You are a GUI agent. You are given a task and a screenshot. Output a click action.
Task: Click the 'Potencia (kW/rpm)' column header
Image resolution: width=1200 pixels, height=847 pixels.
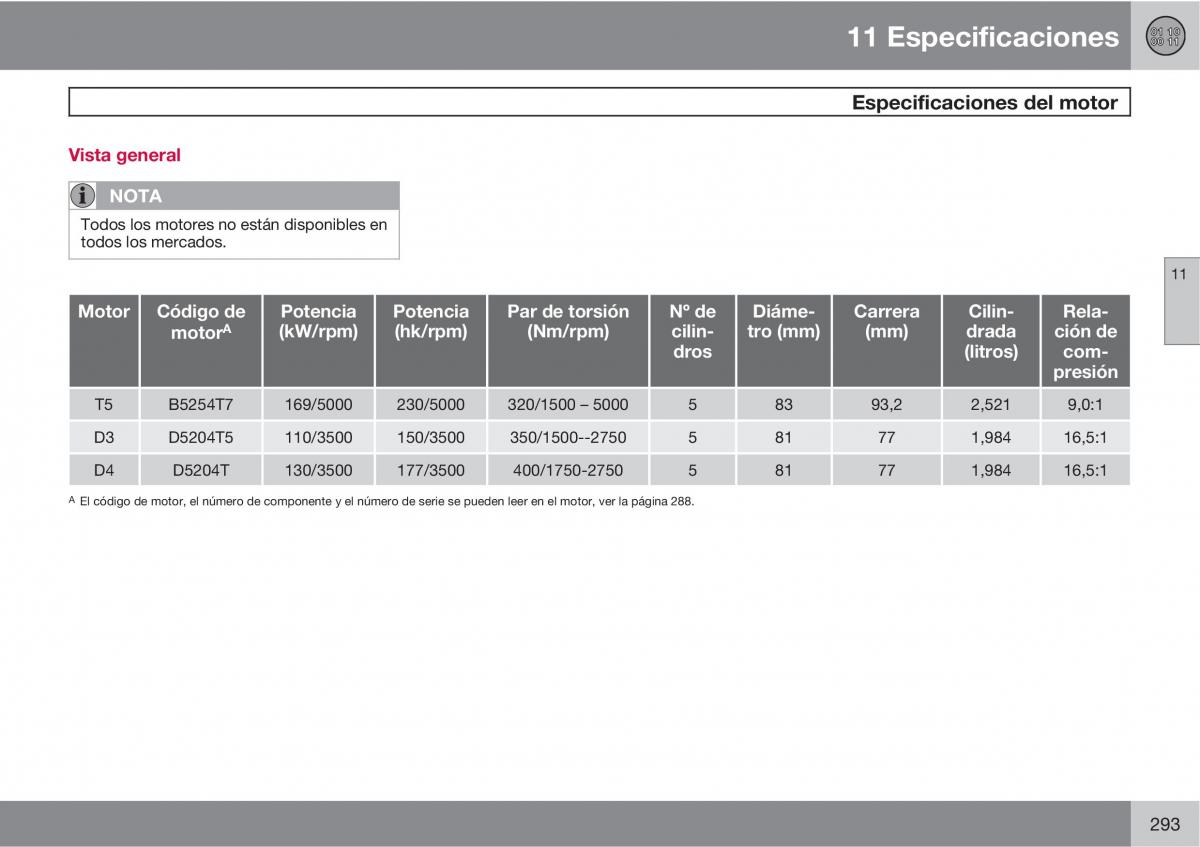(x=318, y=340)
